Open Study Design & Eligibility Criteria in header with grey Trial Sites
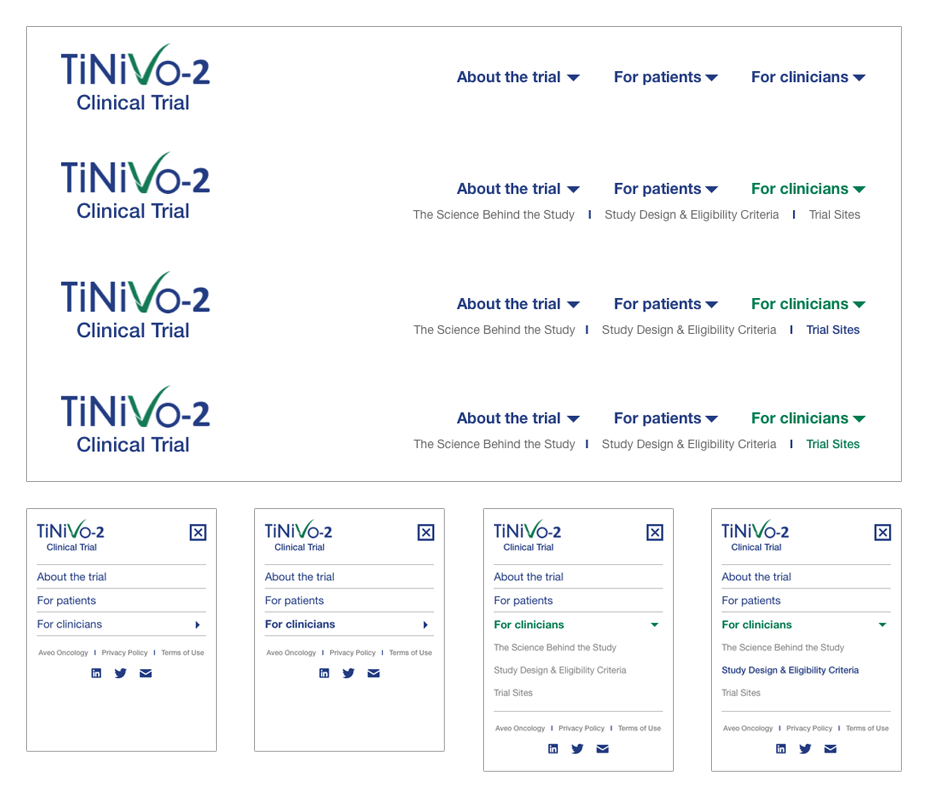Image resolution: width=940 pixels, height=800 pixels. coord(692,215)
